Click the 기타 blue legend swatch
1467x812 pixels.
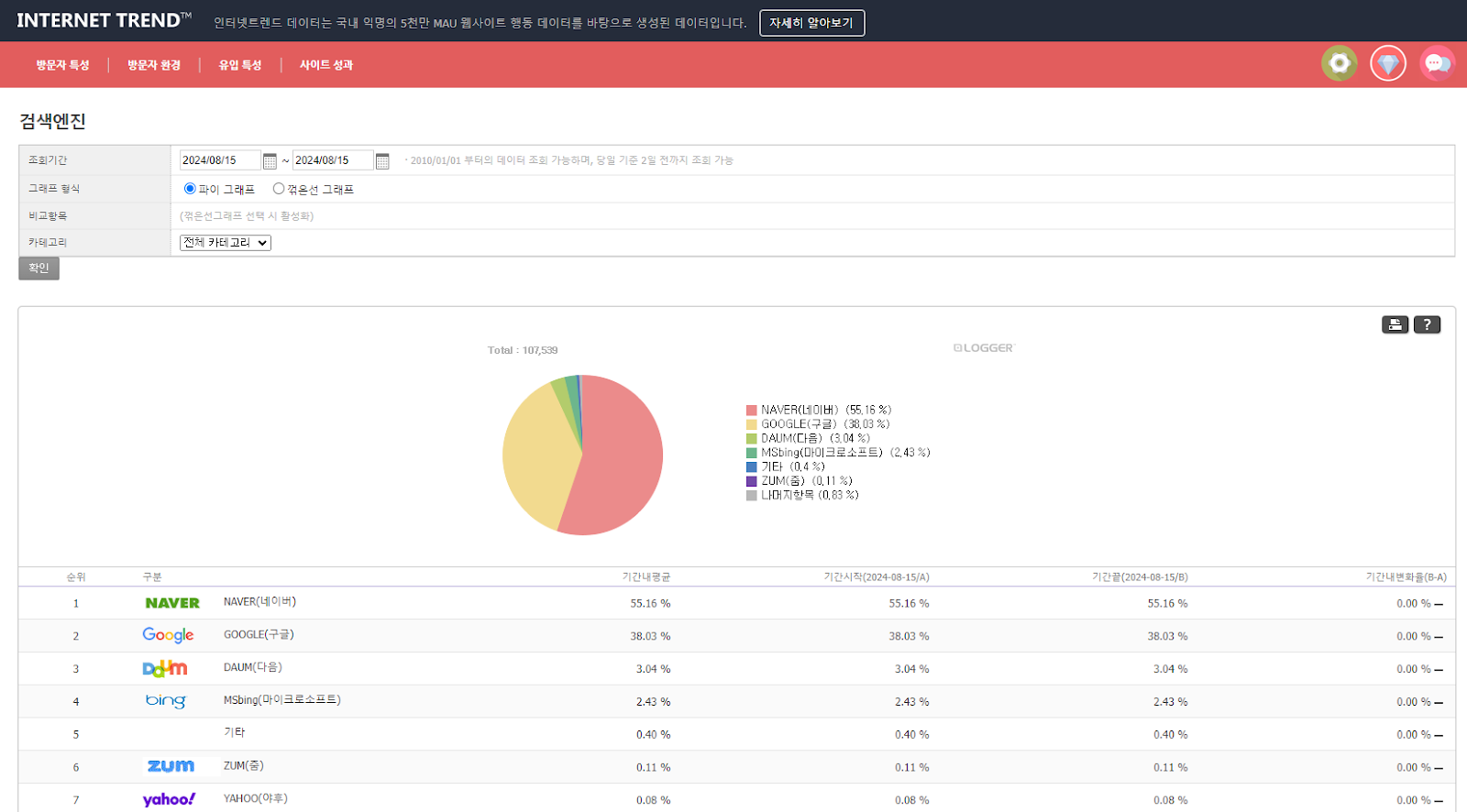[752, 467]
